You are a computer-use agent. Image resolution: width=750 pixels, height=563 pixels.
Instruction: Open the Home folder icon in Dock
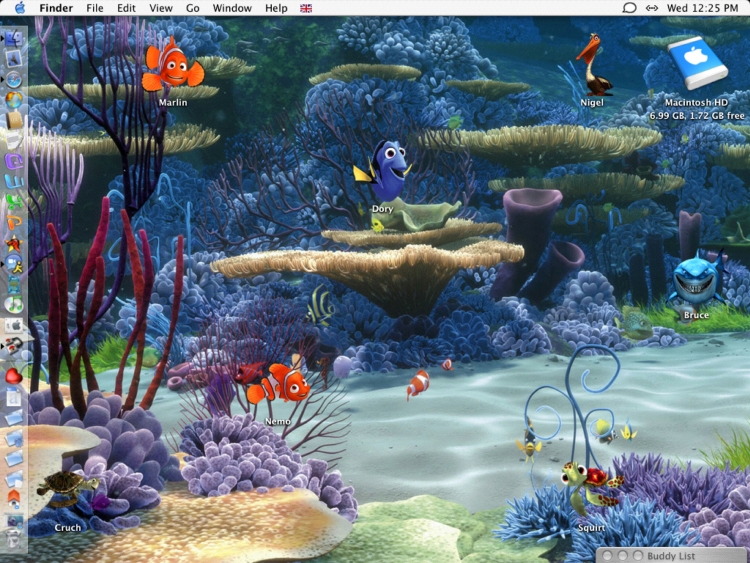[x=14, y=498]
